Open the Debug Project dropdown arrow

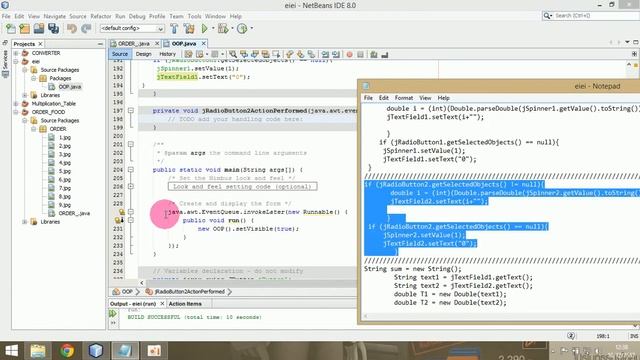click(232, 28)
